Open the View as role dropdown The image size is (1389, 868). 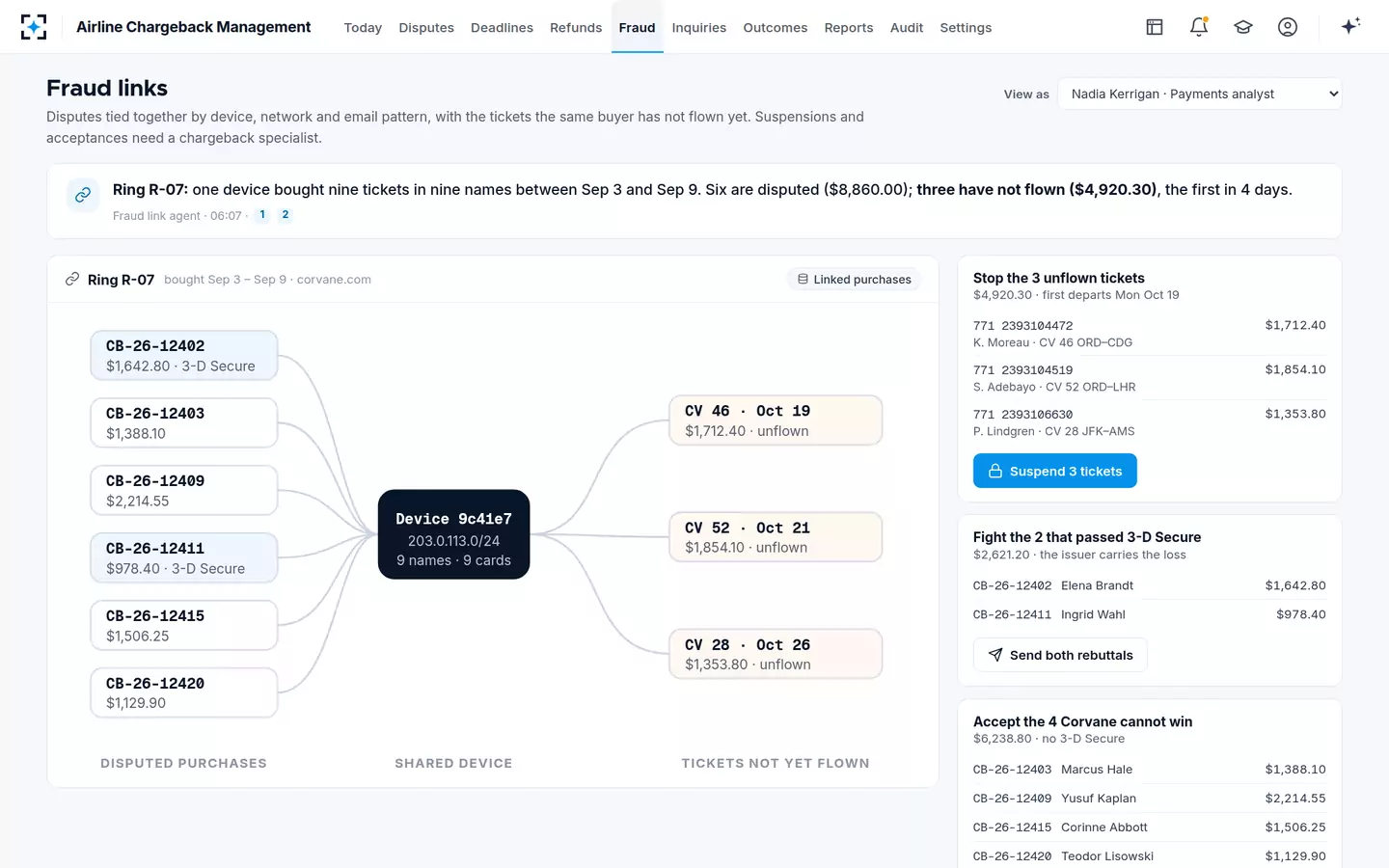[1200, 94]
